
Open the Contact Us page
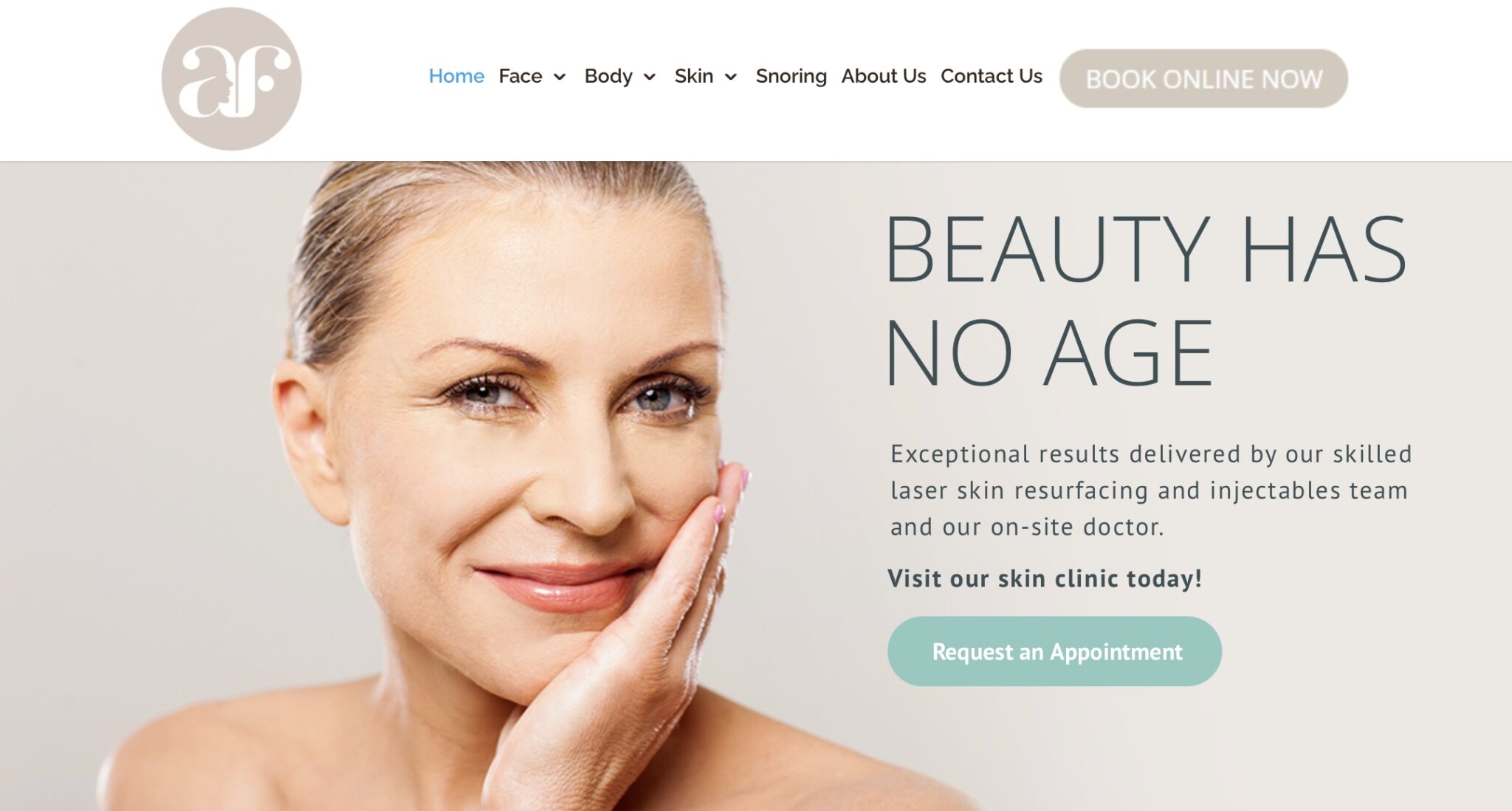click(992, 76)
